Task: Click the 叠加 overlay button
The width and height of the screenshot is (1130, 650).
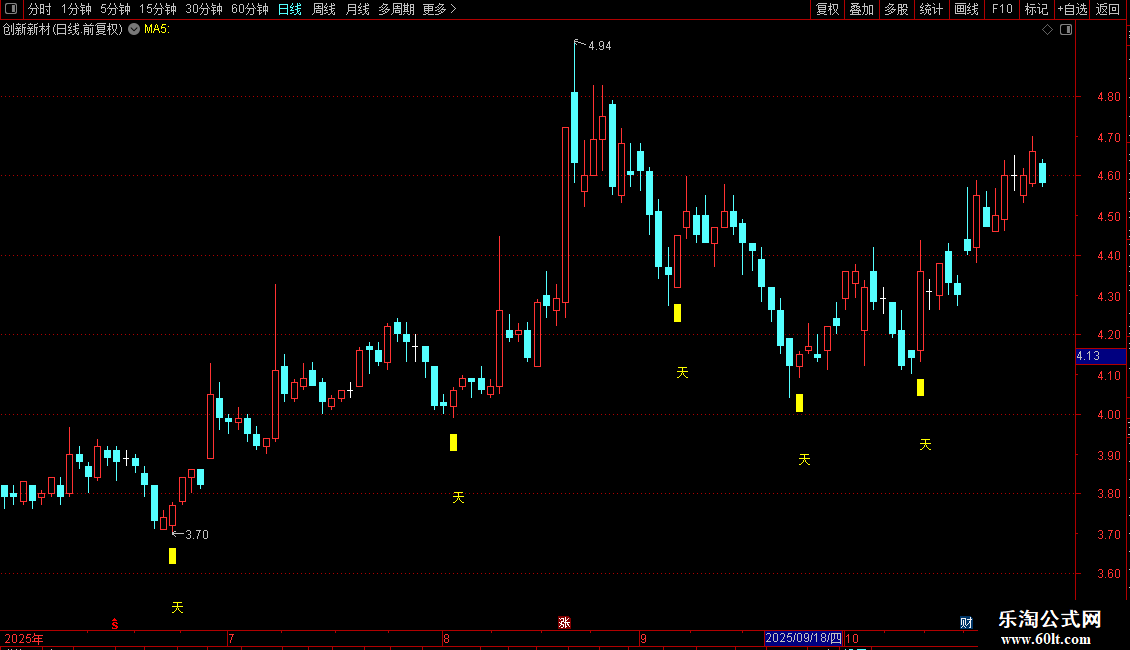Action: coord(861,9)
